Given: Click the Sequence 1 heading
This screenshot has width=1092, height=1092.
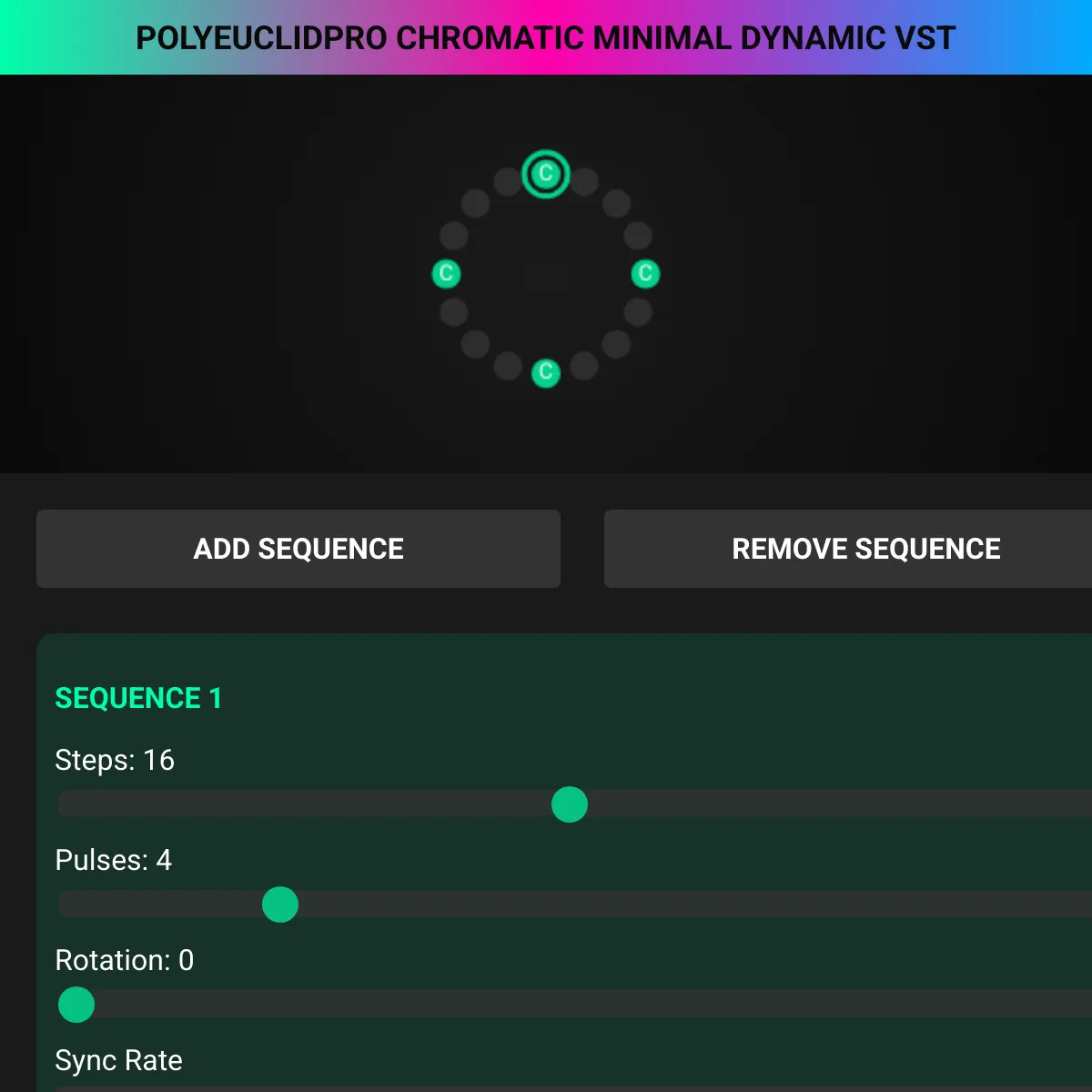Looking at the screenshot, I should pyautogui.click(x=138, y=698).
